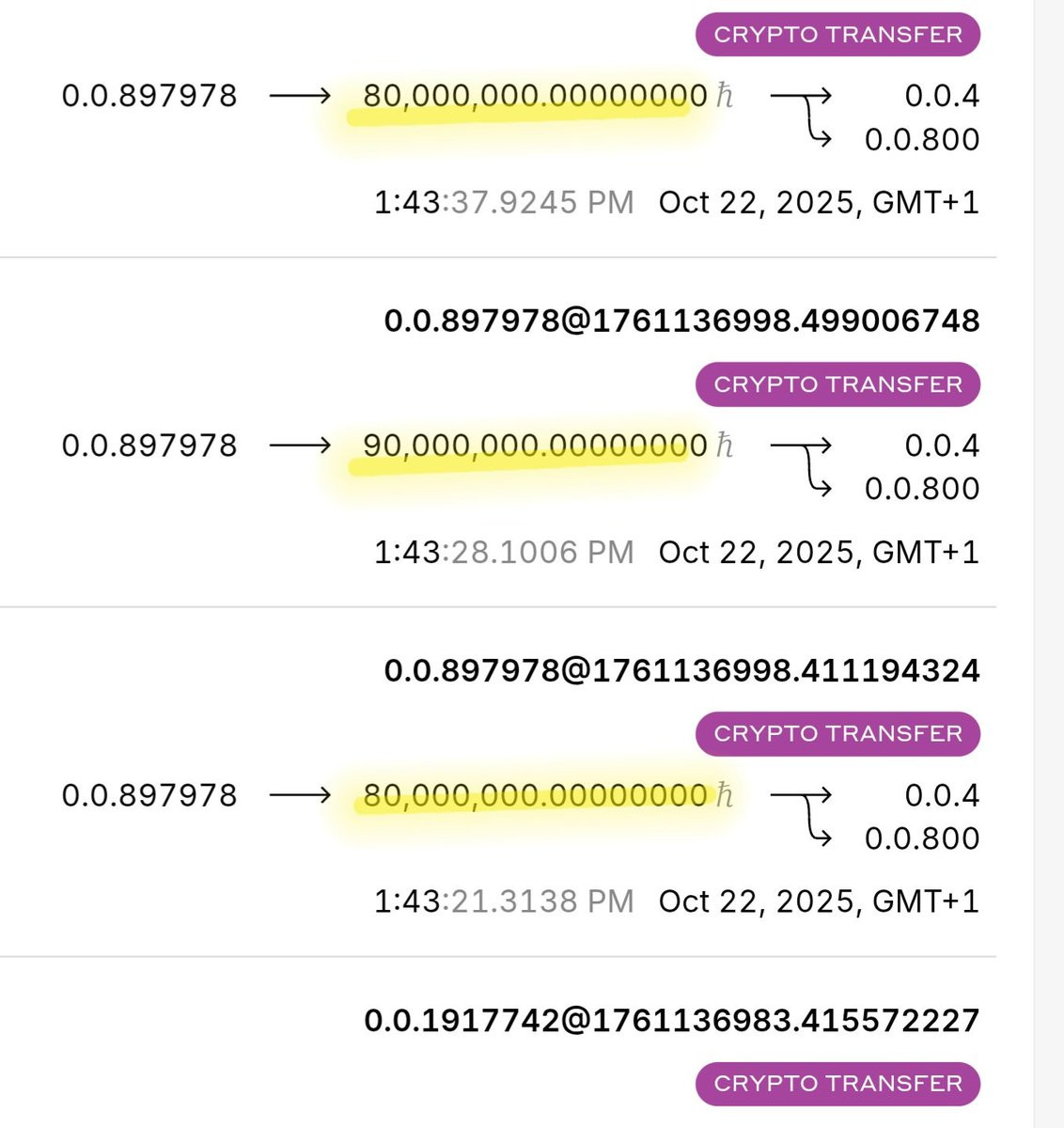Screen dimensions: 1064x1128
Task: Click the right arrow before the 90,000,000 amount
Action: click(x=300, y=446)
